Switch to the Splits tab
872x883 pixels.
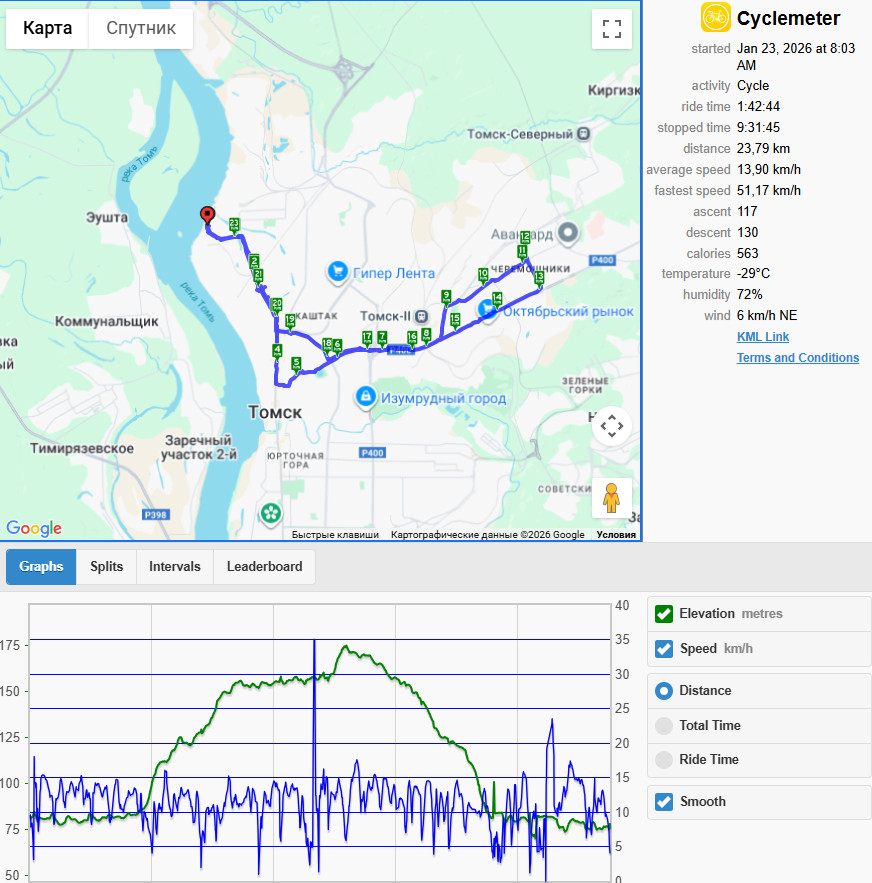coord(106,567)
